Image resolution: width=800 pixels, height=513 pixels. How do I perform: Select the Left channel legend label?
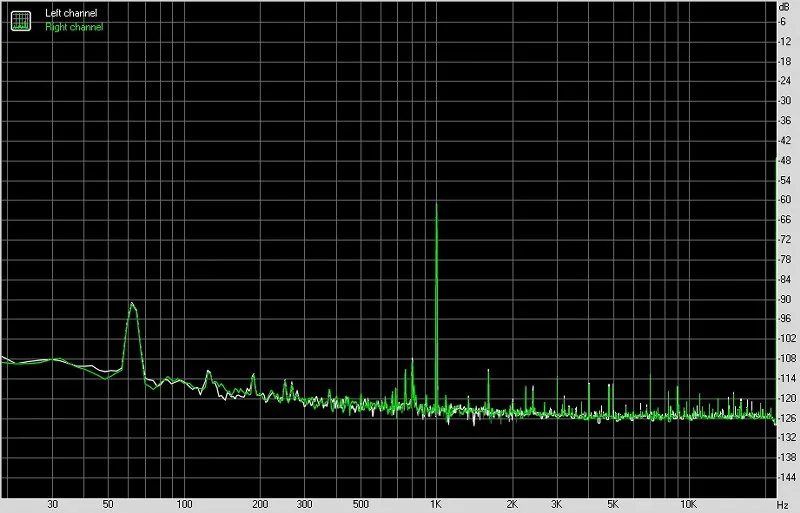point(71,13)
